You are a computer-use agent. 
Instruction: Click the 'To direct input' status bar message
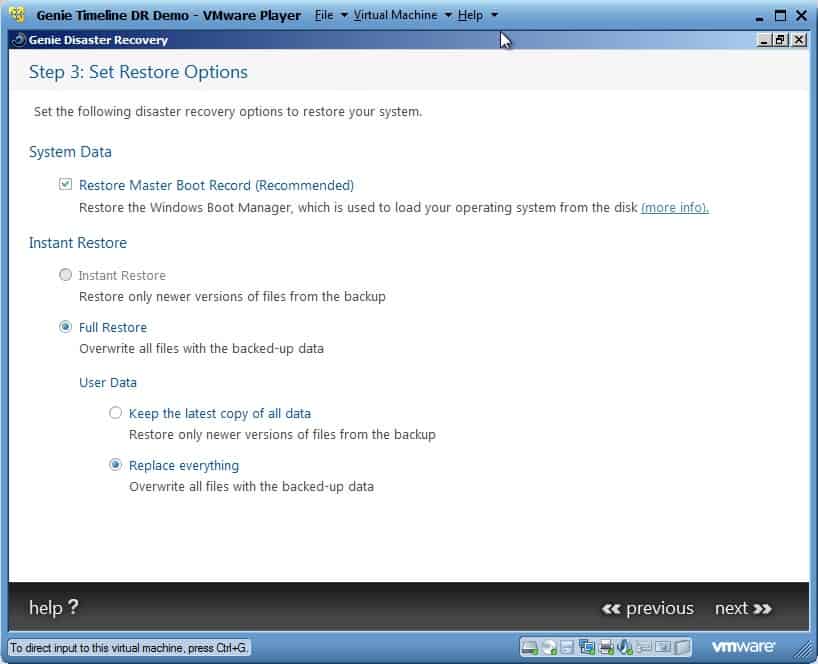(x=128, y=648)
